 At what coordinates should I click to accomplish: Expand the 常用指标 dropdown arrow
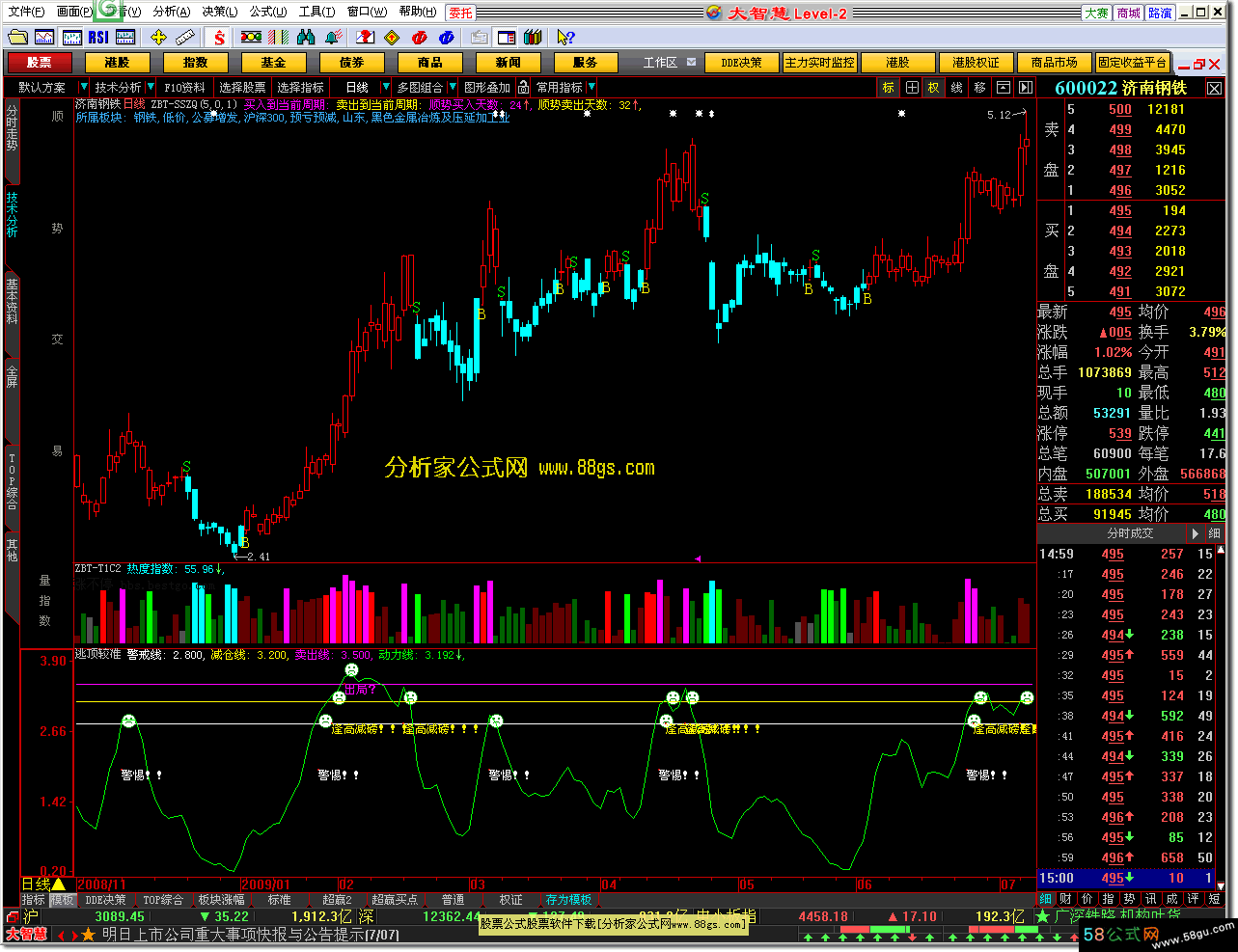coord(592,88)
